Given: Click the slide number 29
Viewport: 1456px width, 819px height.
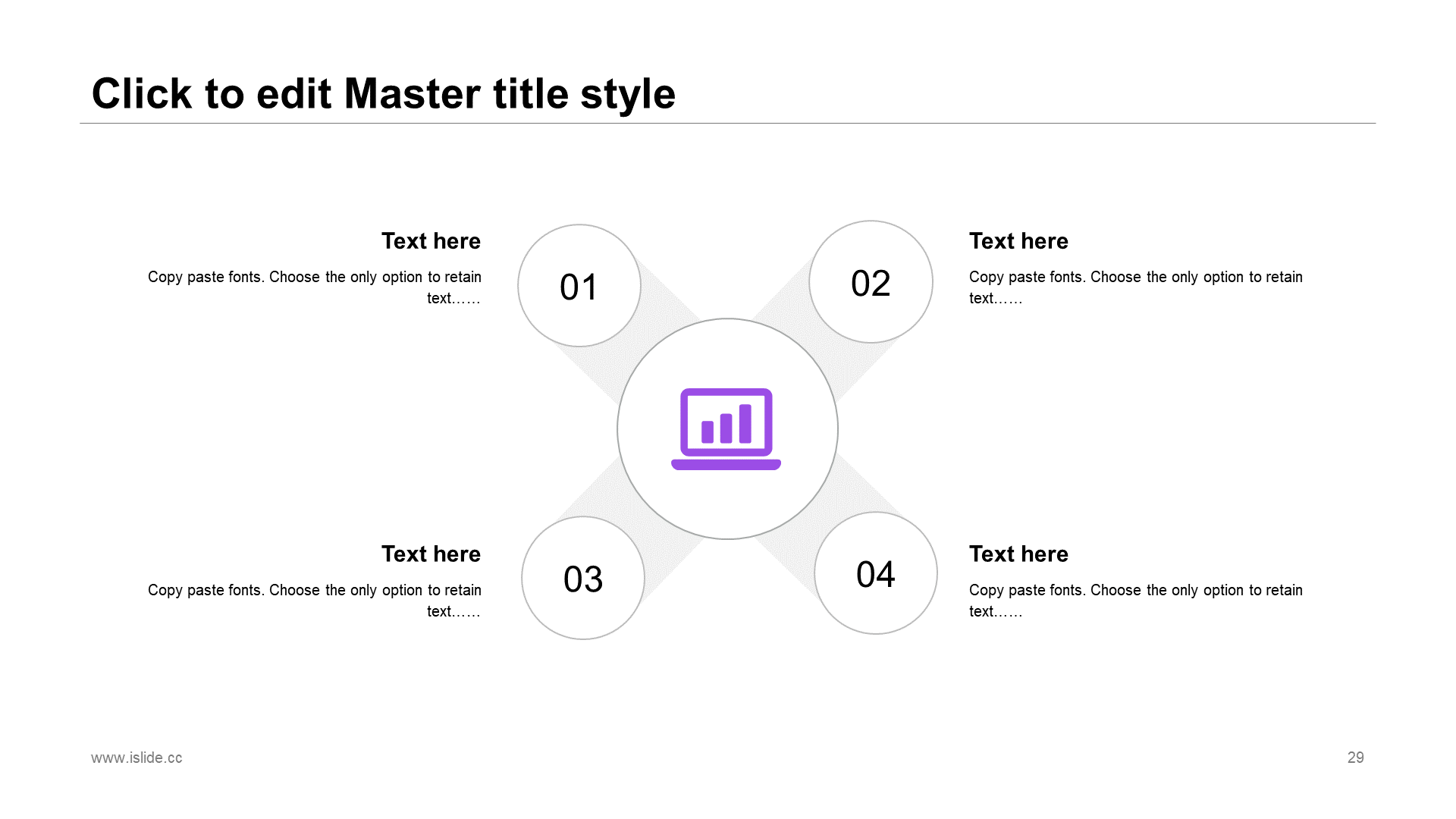Looking at the screenshot, I should (x=1355, y=758).
